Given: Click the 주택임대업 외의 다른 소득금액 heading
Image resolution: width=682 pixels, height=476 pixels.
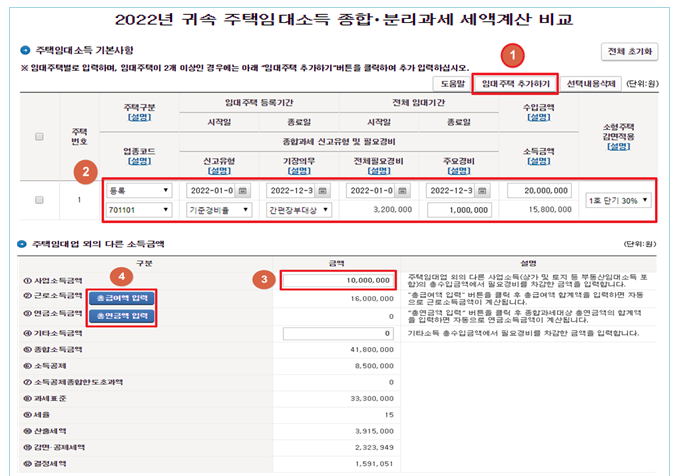Looking at the screenshot, I should [98, 244].
